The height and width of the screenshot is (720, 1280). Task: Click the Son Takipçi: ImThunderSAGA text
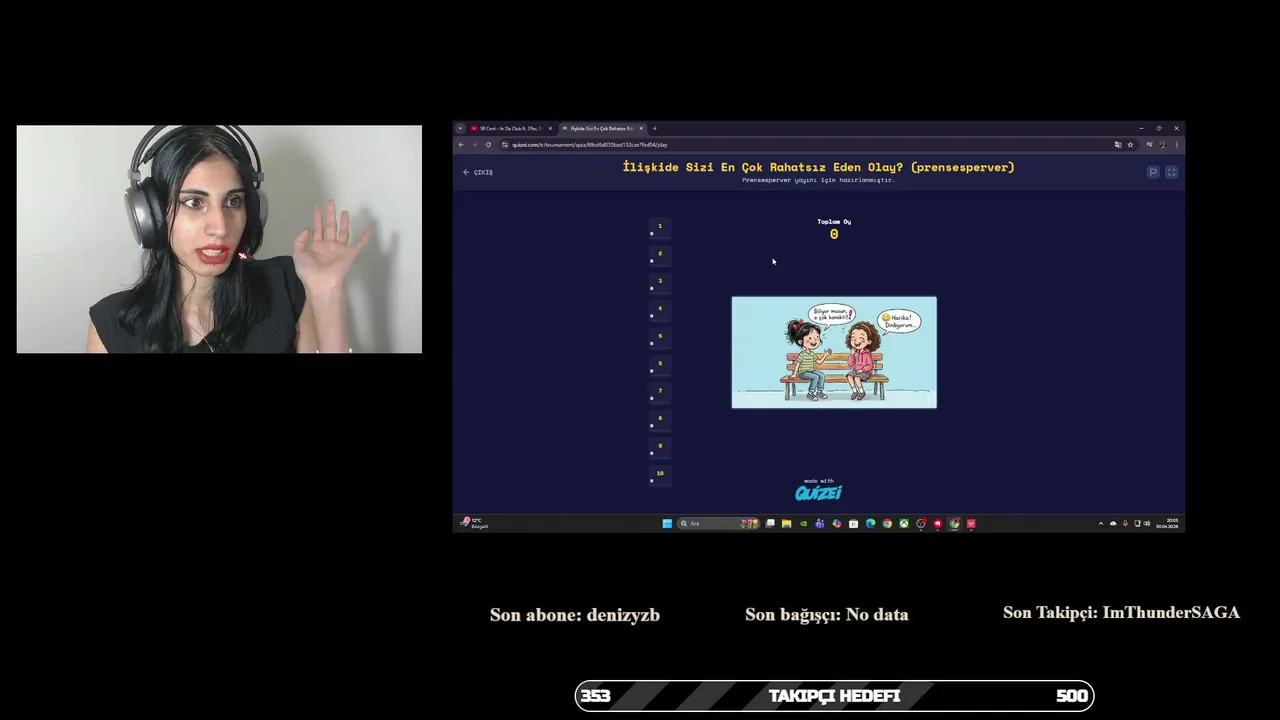[1121, 613]
